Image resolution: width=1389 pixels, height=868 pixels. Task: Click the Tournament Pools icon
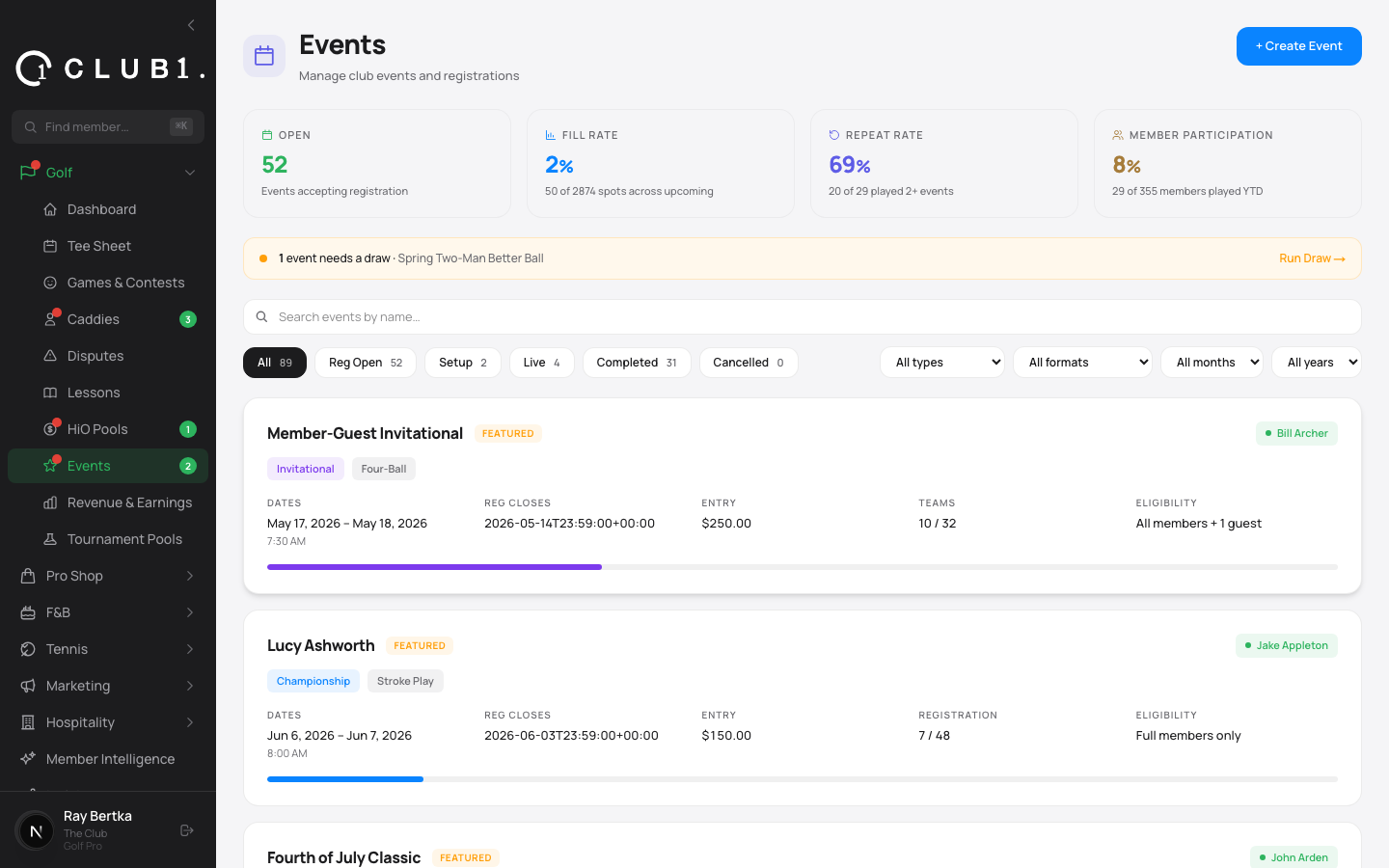click(50, 539)
